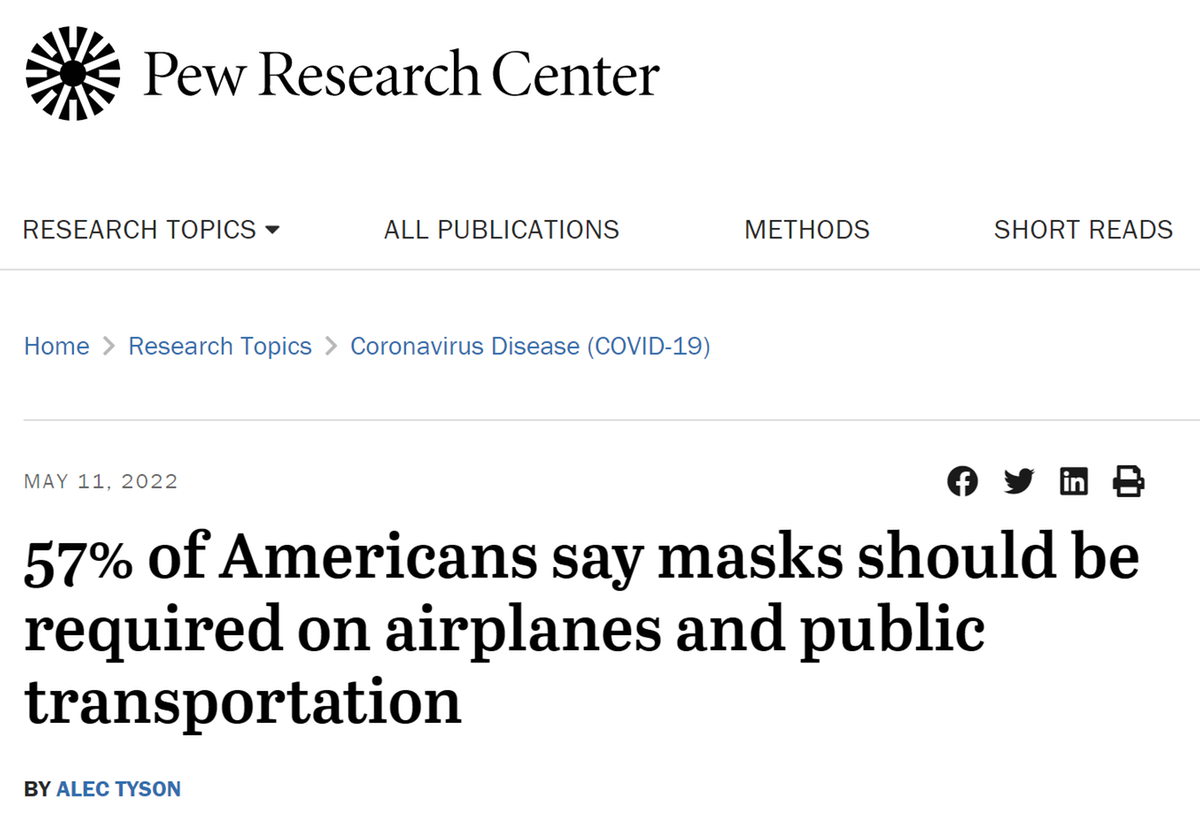Viewport: 1200px width, 818px height.
Task: Open the Research Topics navigation menu
Action: [x=139, y=230]
